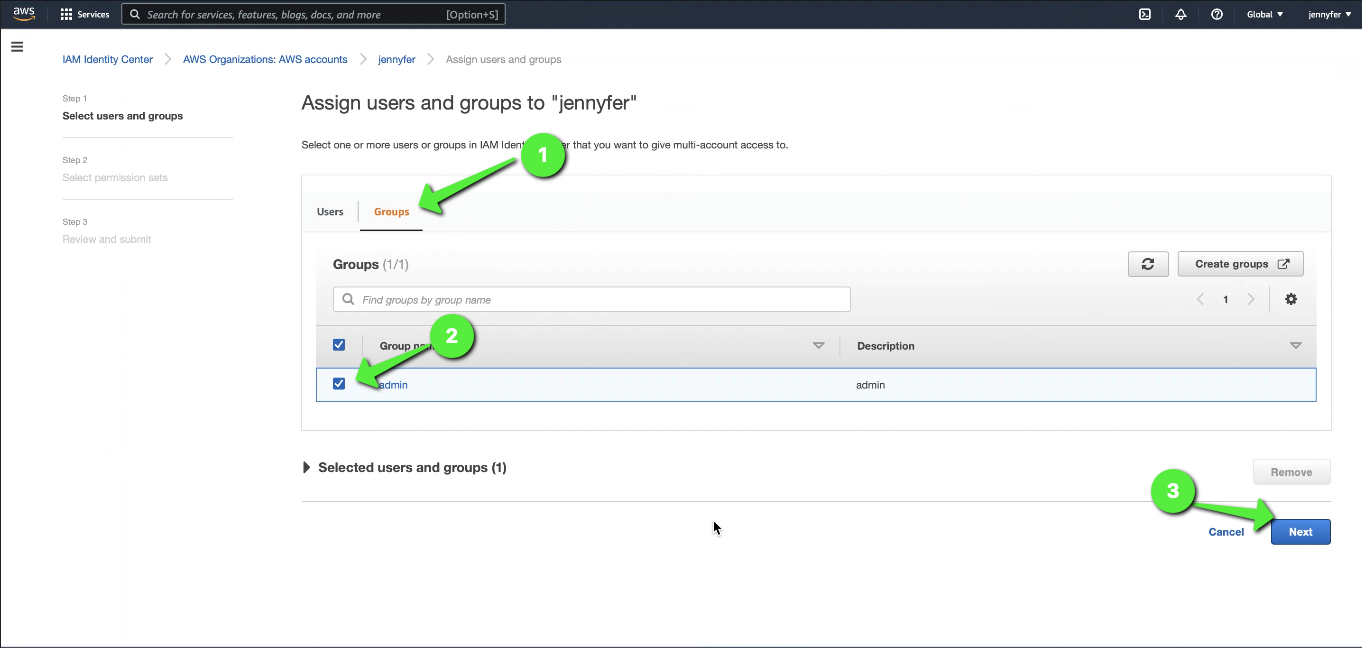Open the jennyfer breadcrumb link
The image size is (1362, 648).
click(397, 60)
